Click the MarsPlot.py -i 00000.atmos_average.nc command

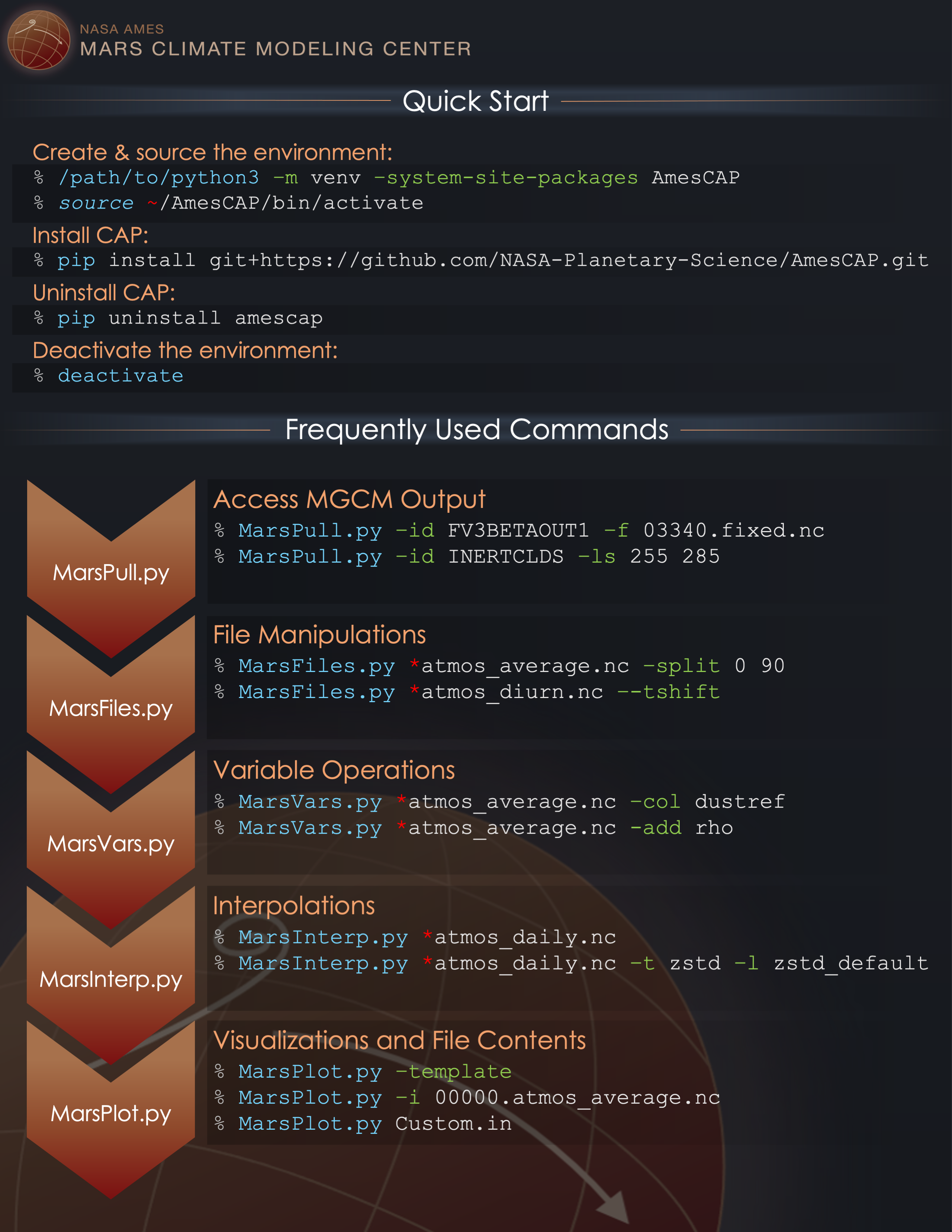467,1098
